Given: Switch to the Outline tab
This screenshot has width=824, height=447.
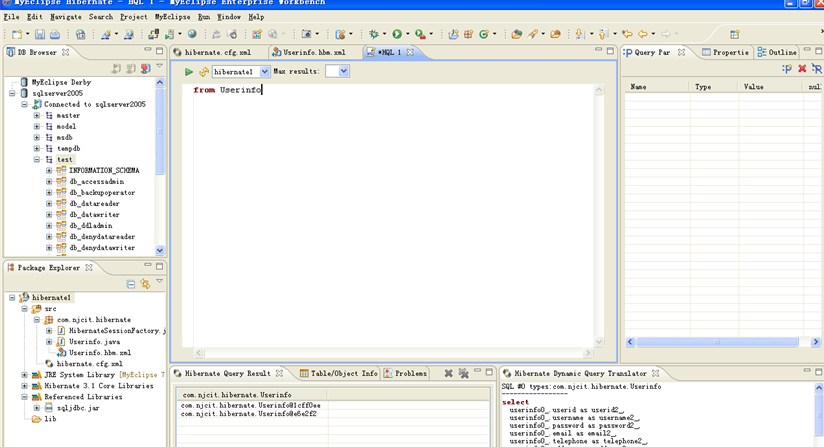Looking at the screenshot, I should pyautogui.click(x=777, y=53).
